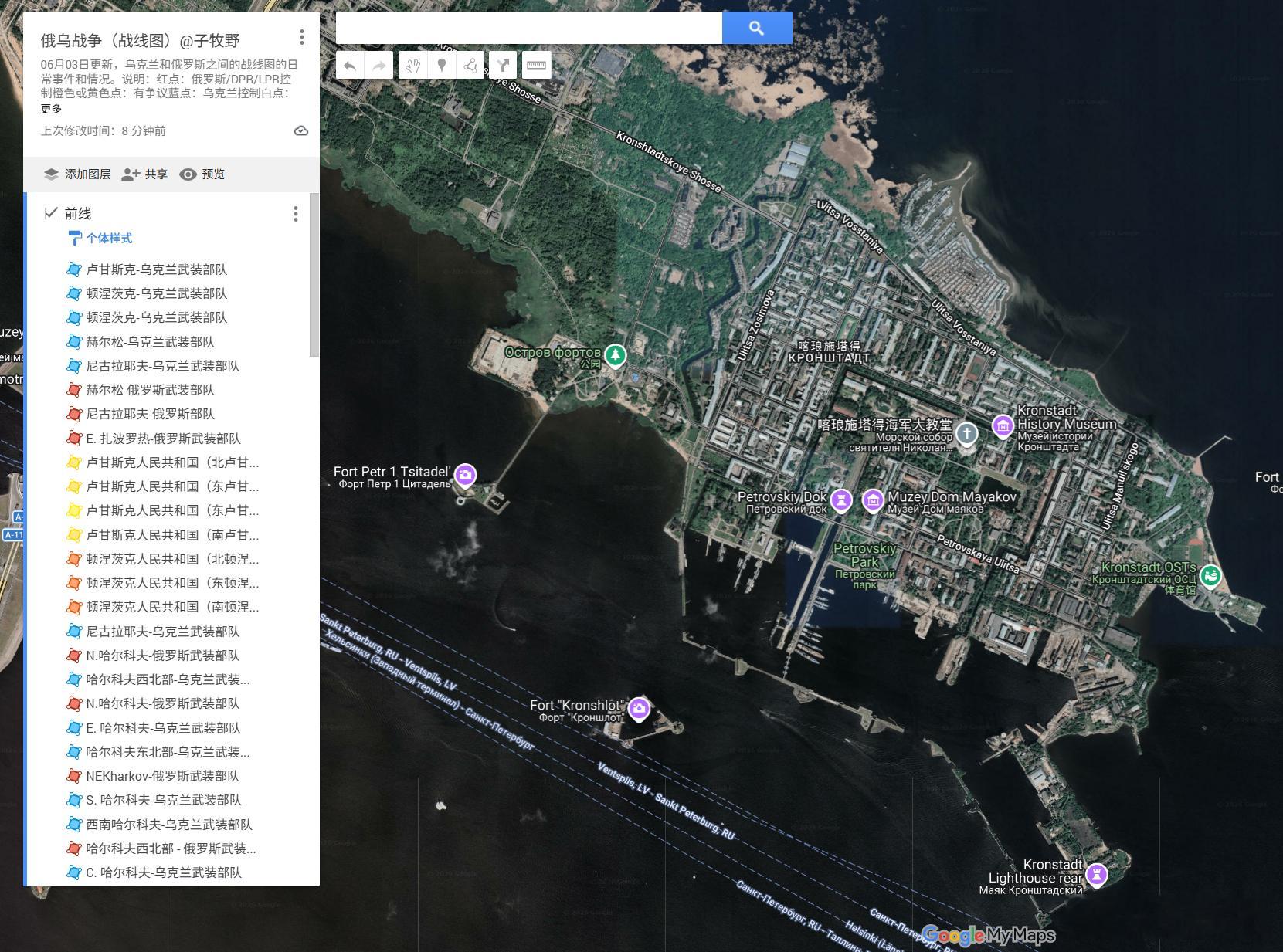The height and width of the screenshot is (952, 1283).
Task: Click polygon icon beside 卢甘斯克人民共和国（北卢甘…
Action: [74, 462]
